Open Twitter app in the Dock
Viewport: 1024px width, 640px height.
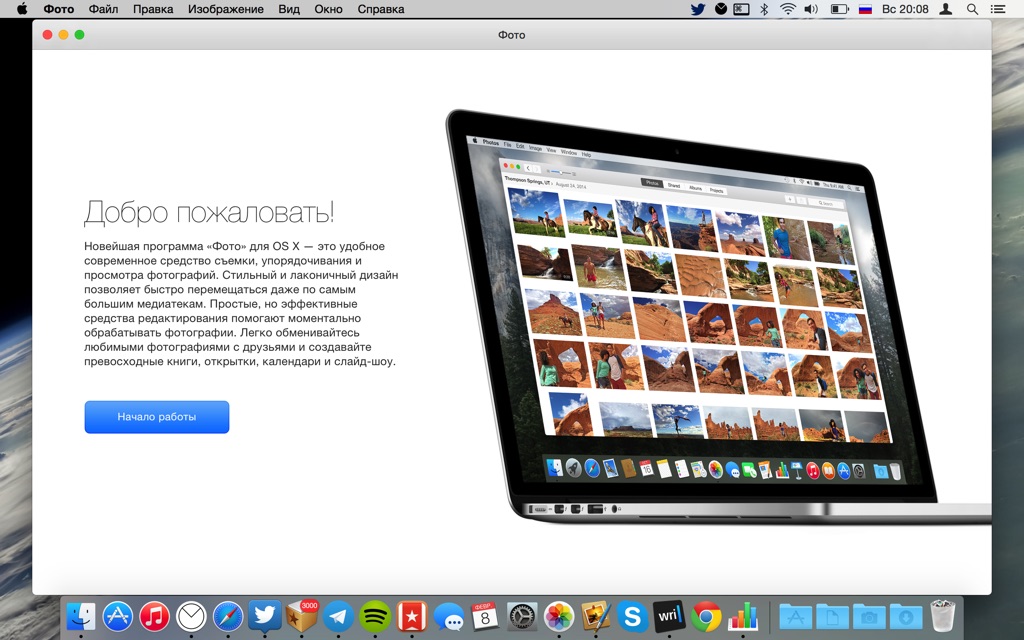(264, 616)
